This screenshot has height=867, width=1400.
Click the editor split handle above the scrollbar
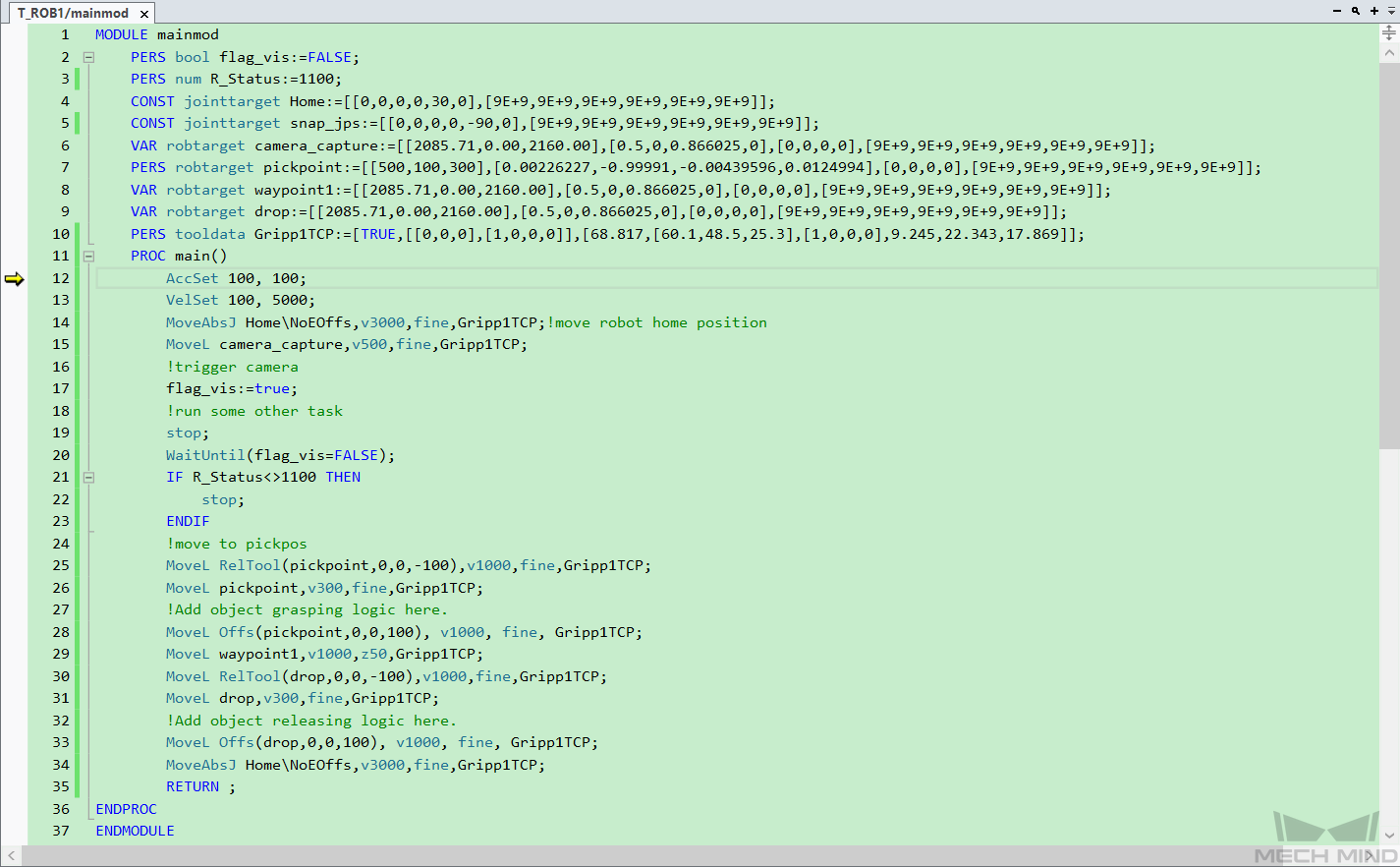1389,32
